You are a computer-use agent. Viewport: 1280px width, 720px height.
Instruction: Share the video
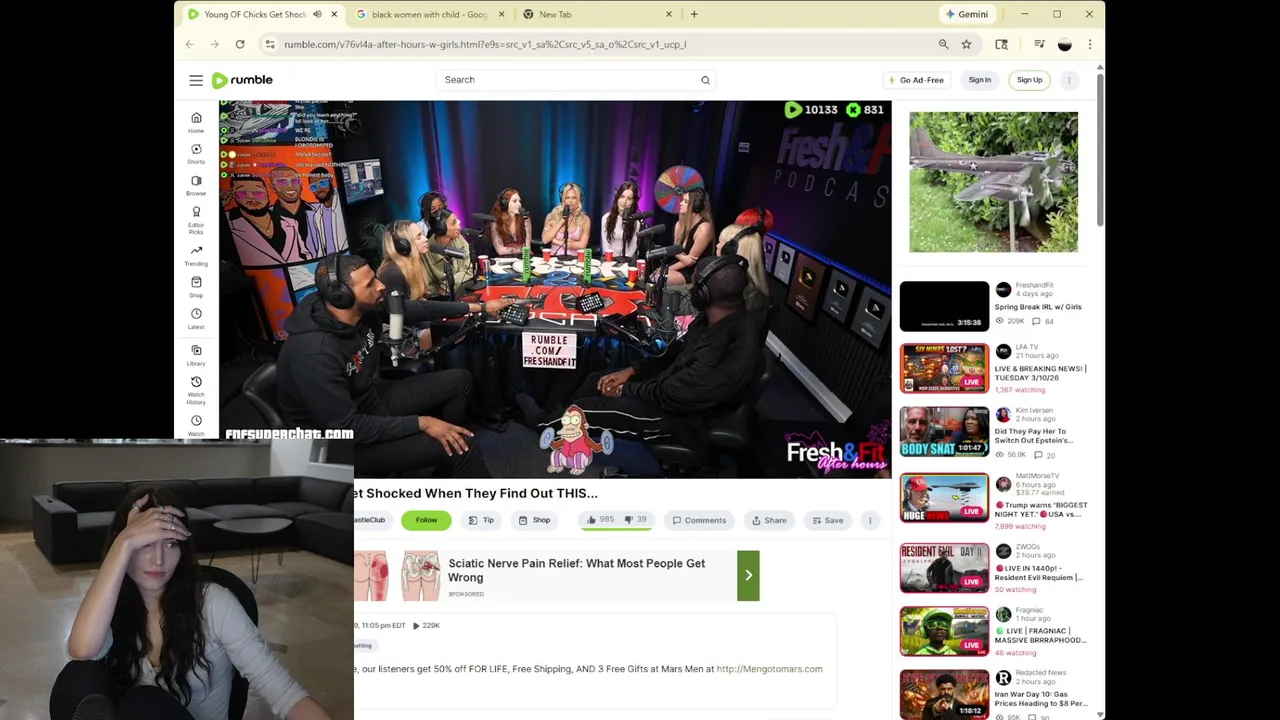coord(769,520)
